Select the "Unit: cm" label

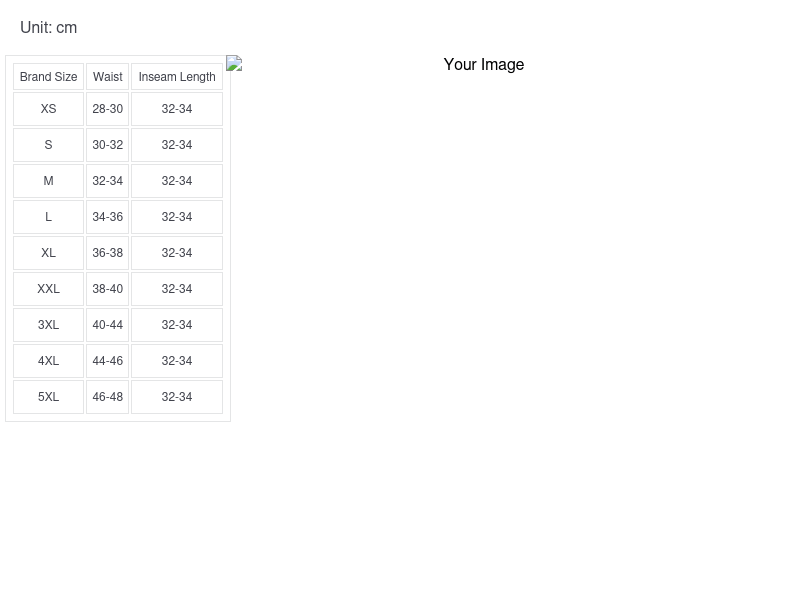(48, 28)
